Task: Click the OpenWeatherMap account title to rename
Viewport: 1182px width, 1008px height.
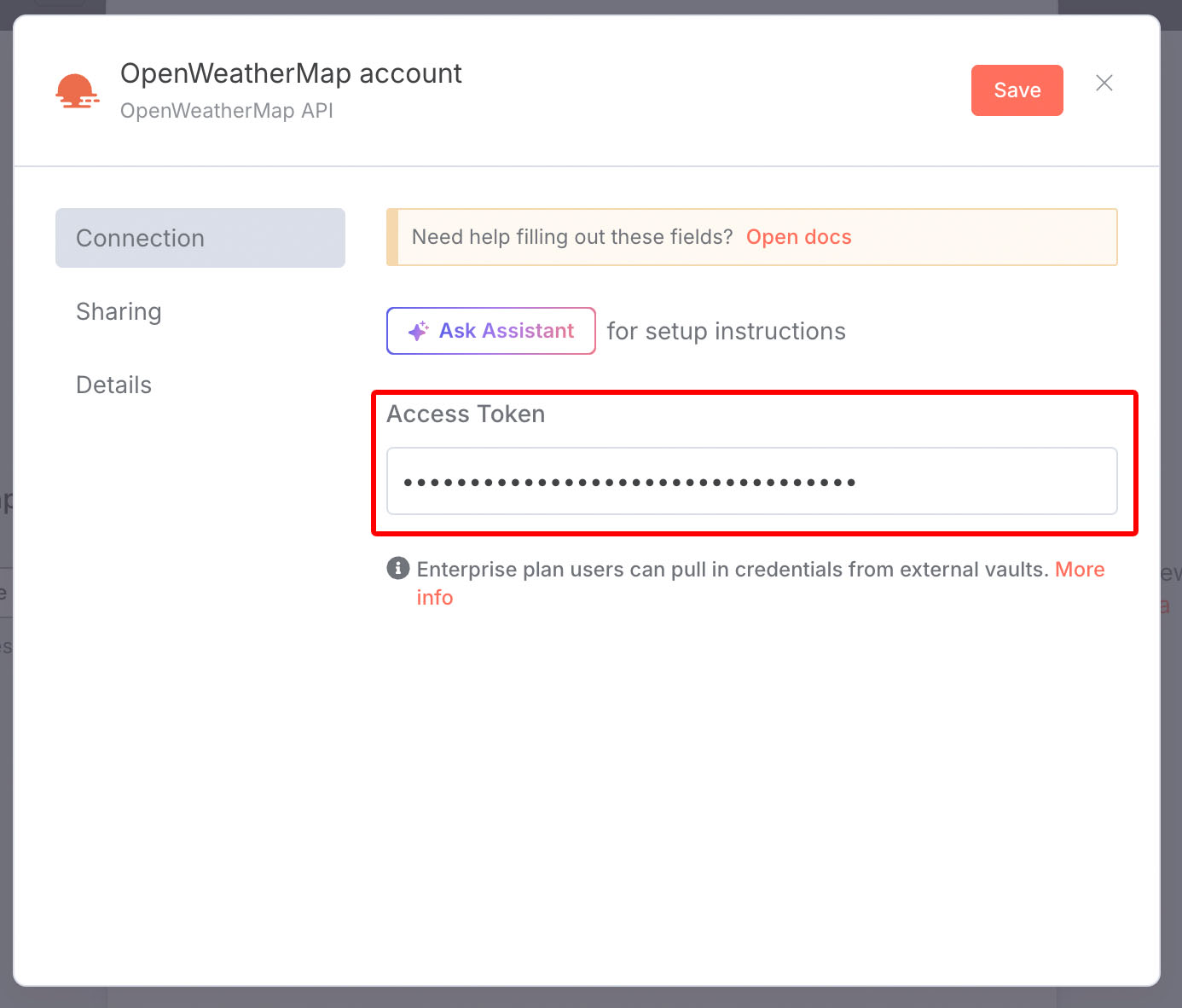Action: coord(291,74)
